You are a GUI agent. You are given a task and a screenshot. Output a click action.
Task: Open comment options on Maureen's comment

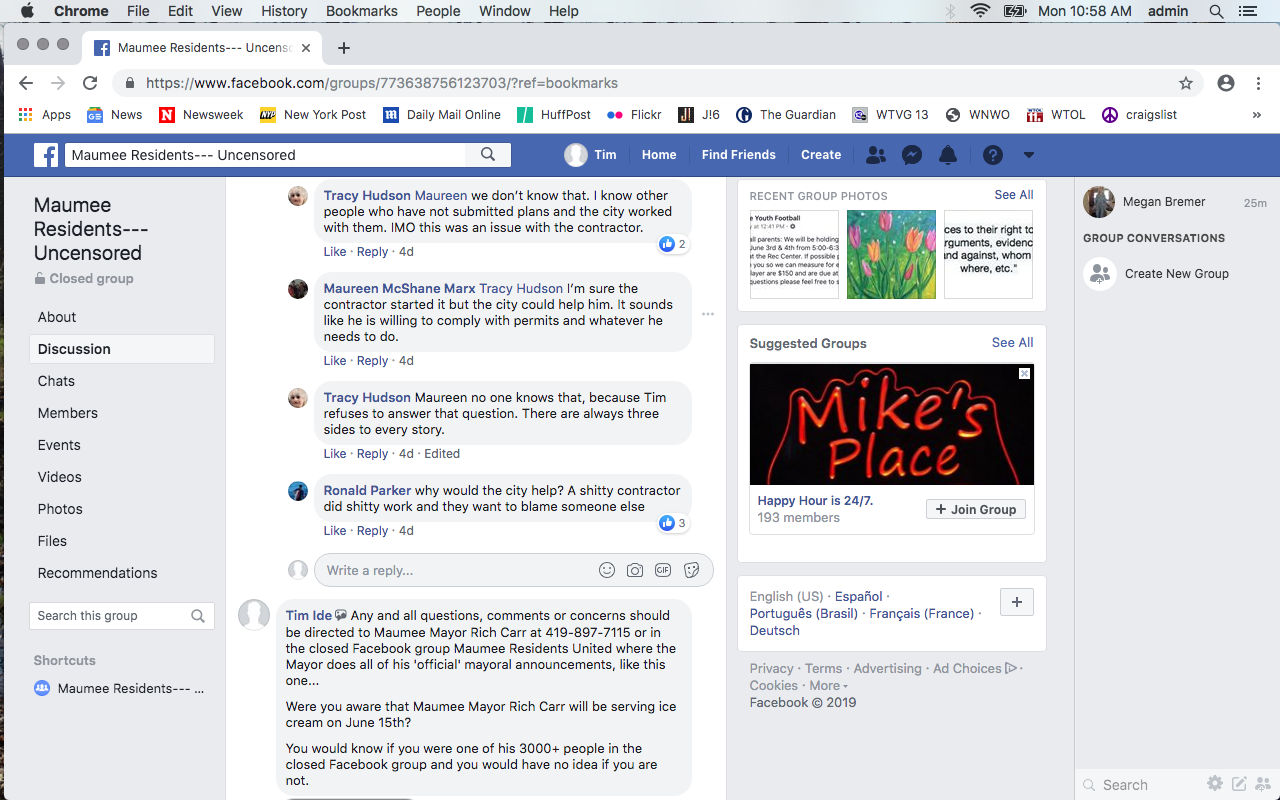(x=708, y=314)
